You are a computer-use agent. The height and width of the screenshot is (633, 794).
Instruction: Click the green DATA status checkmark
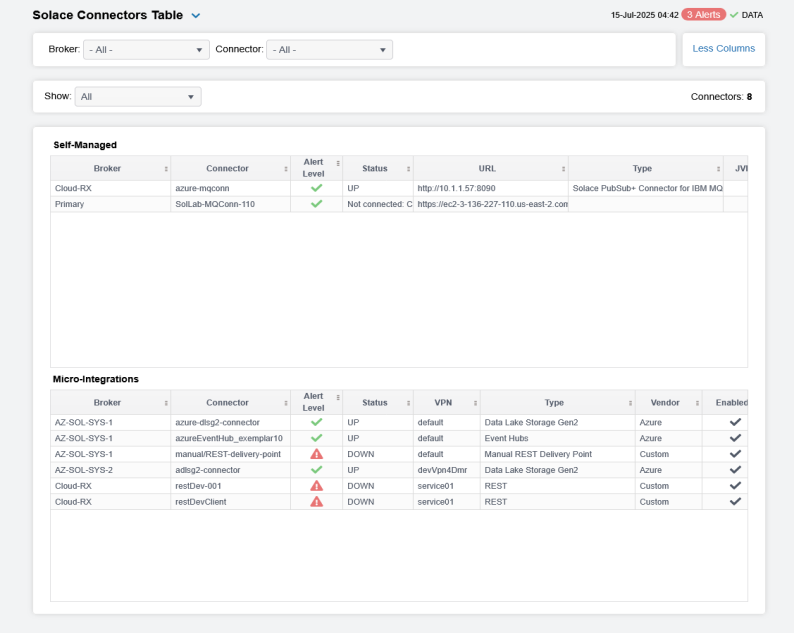click(734, 15)
